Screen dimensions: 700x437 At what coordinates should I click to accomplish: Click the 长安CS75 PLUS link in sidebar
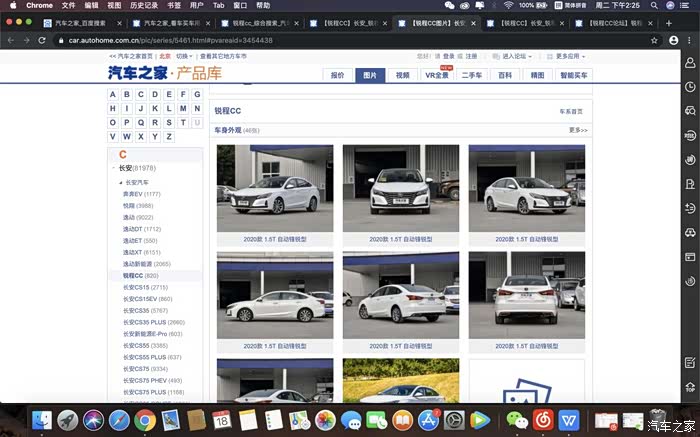[x=145, y=392]
